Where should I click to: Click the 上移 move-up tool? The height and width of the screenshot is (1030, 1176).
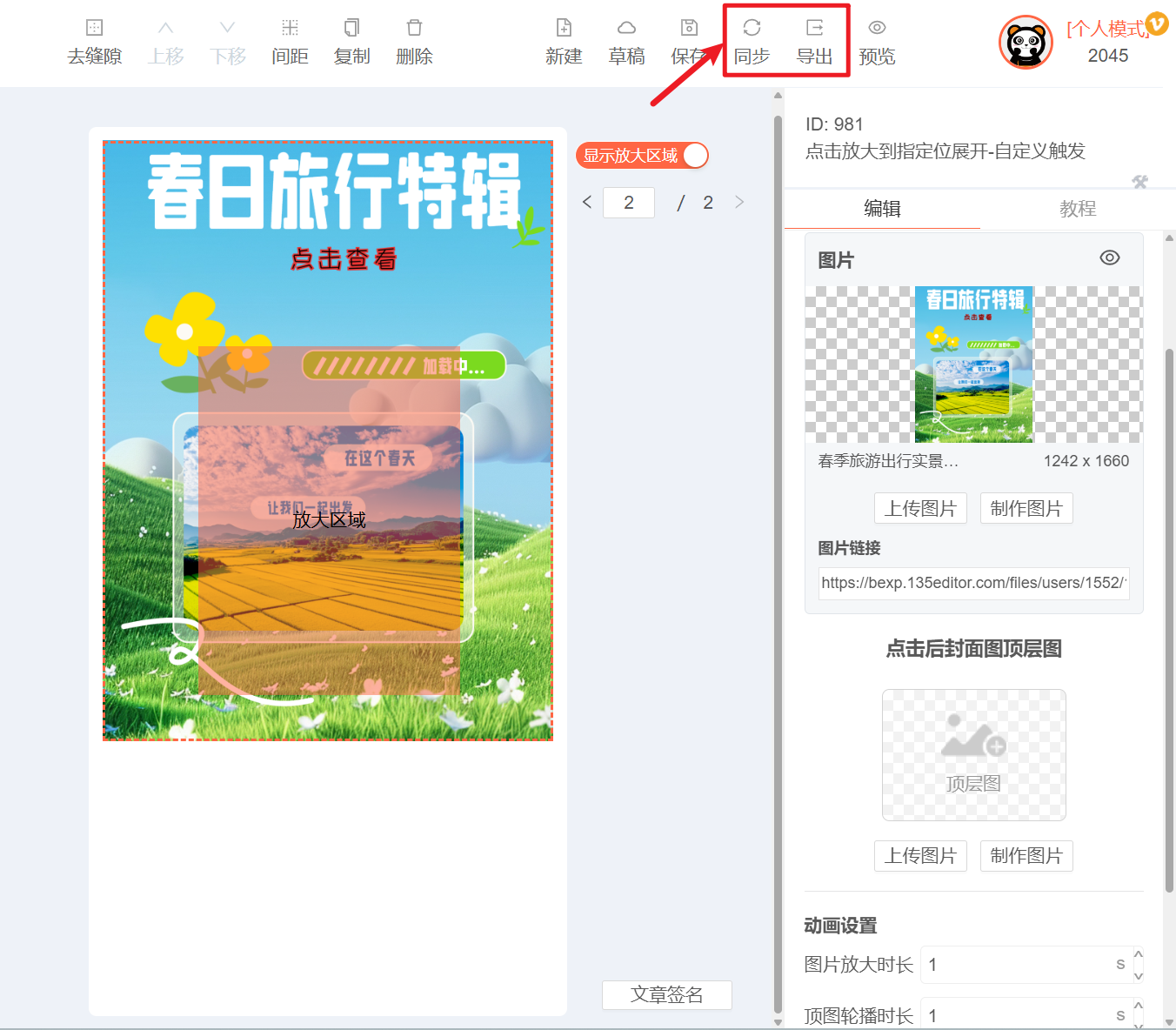pos(166,43)
